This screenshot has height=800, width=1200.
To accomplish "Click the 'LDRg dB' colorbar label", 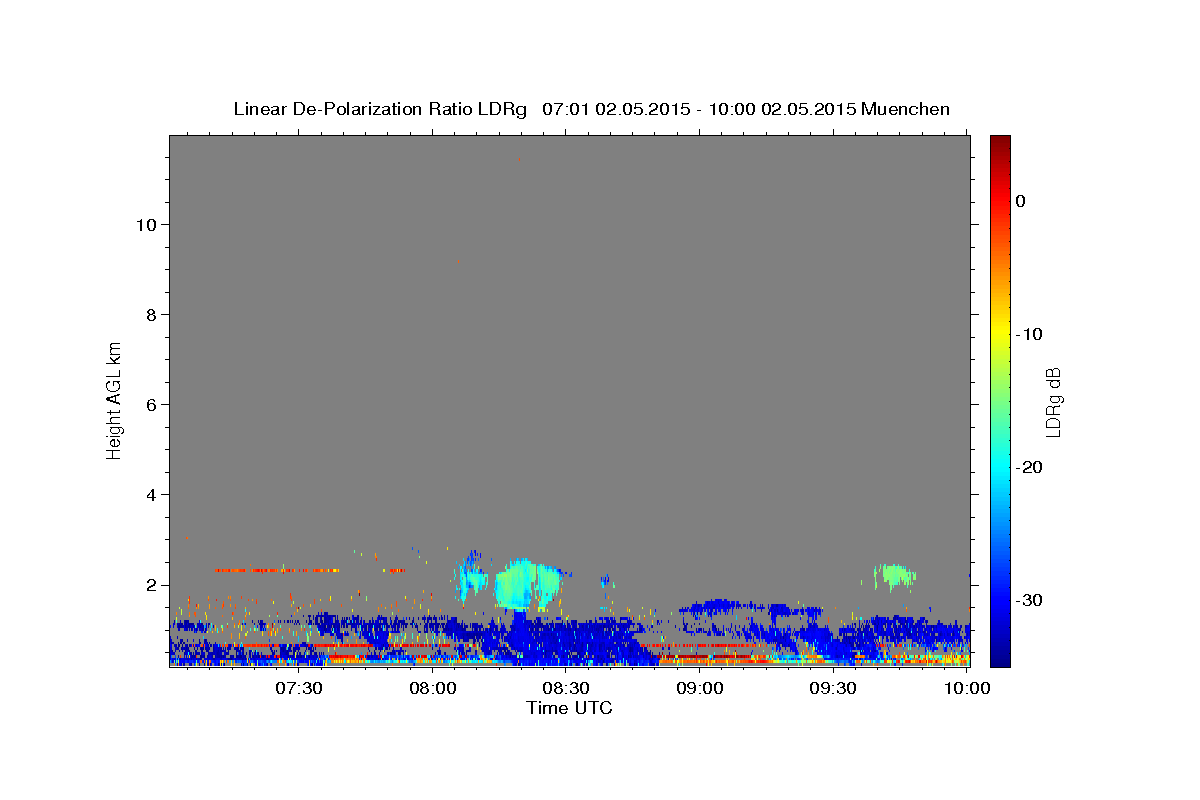I will click(x=1052, y=401).
